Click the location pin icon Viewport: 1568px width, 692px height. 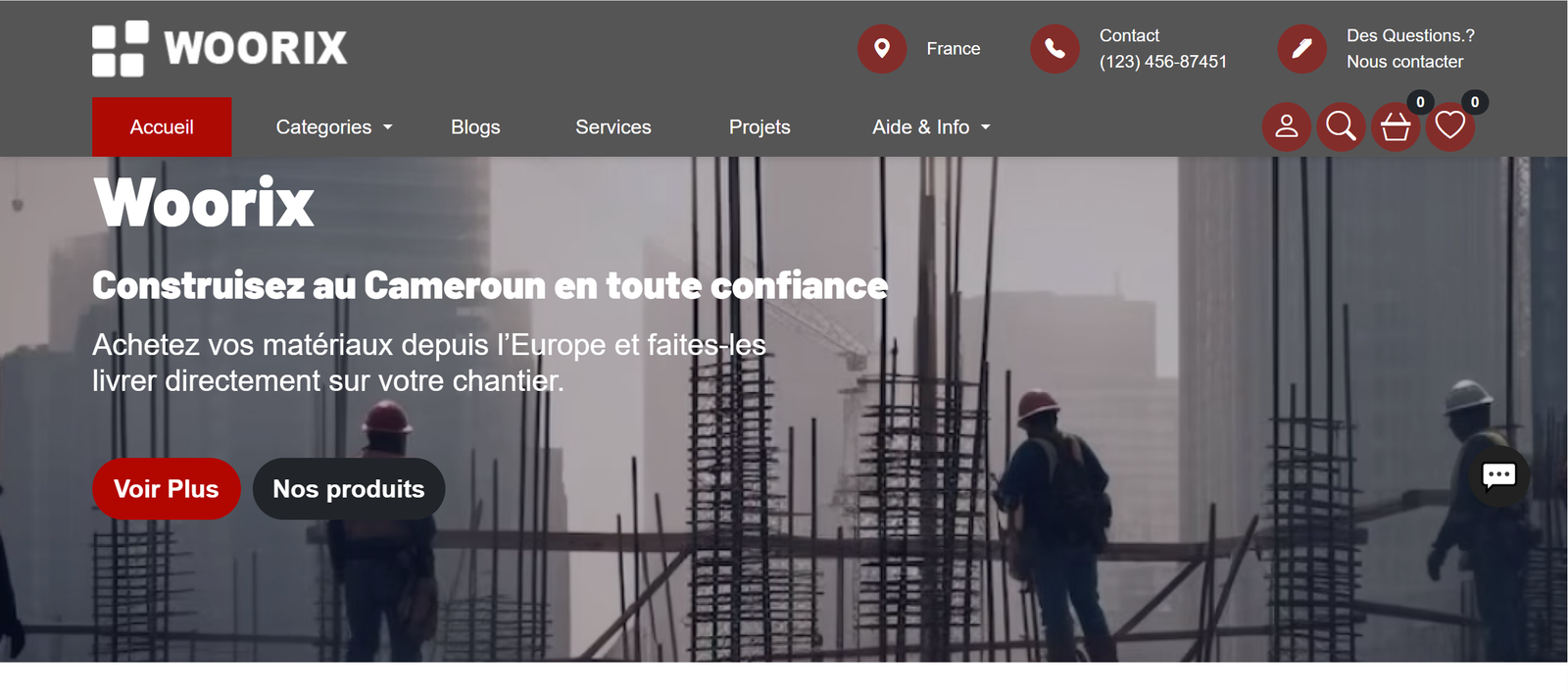click(882, 48)
